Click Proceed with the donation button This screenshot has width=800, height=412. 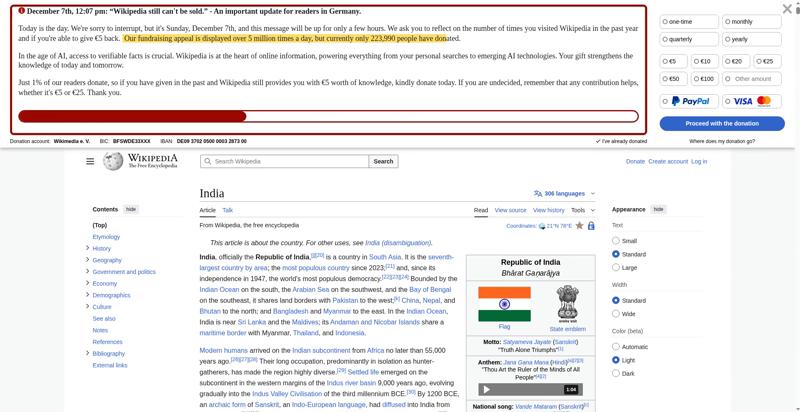[722, 123]
